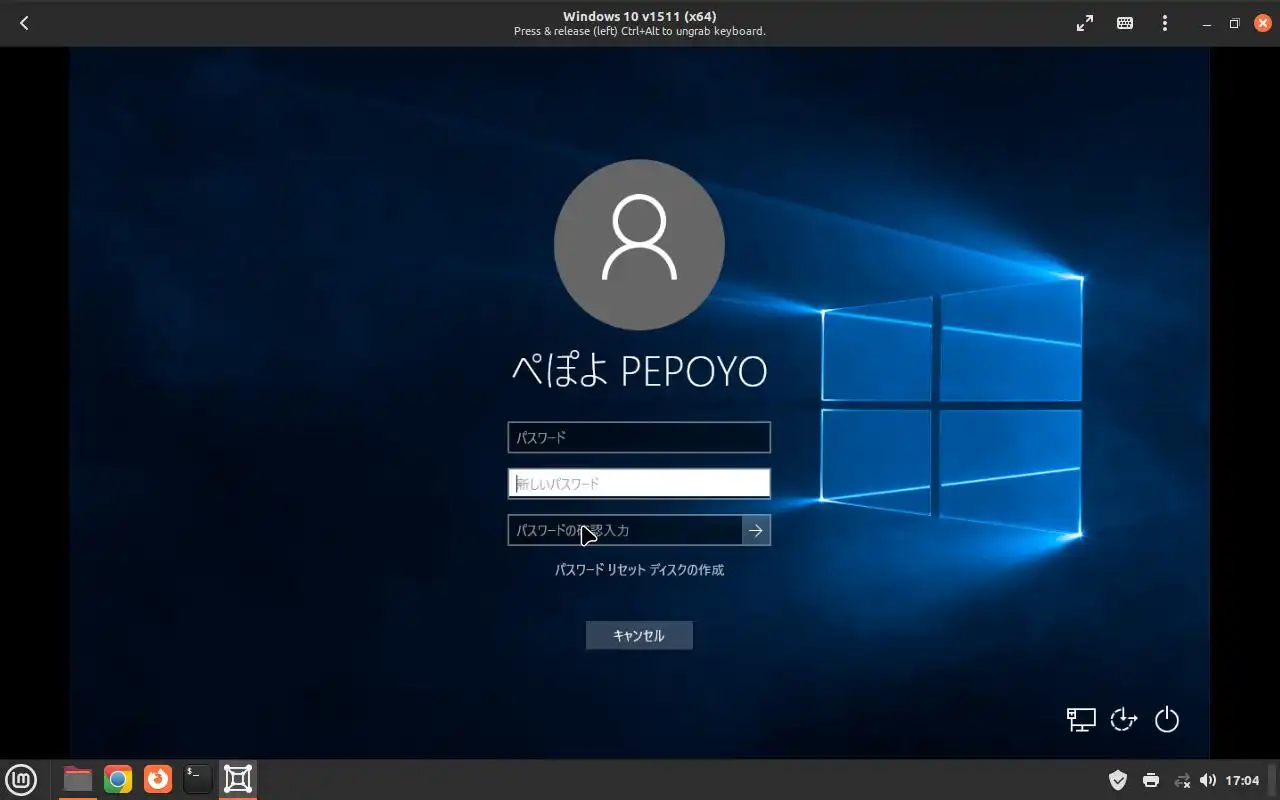Click the user avatar picture
Screen dimensions: 1280x800
pyautogui.click(x=639, y=244)
